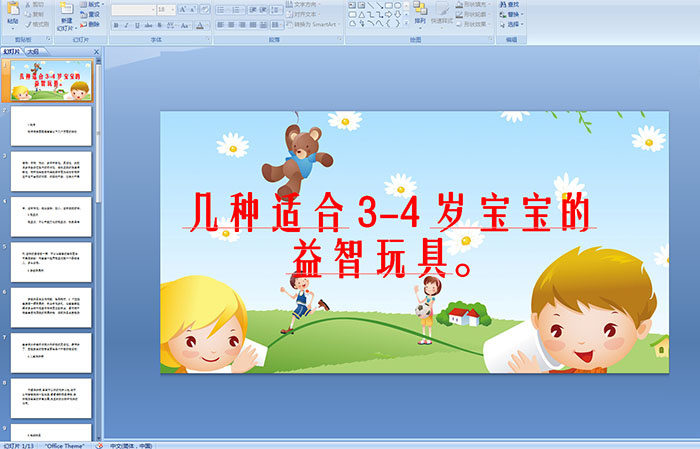The image size is (700, 449).
Task: Click the Delete (删除) slide button
Action: tap(90, 24)
